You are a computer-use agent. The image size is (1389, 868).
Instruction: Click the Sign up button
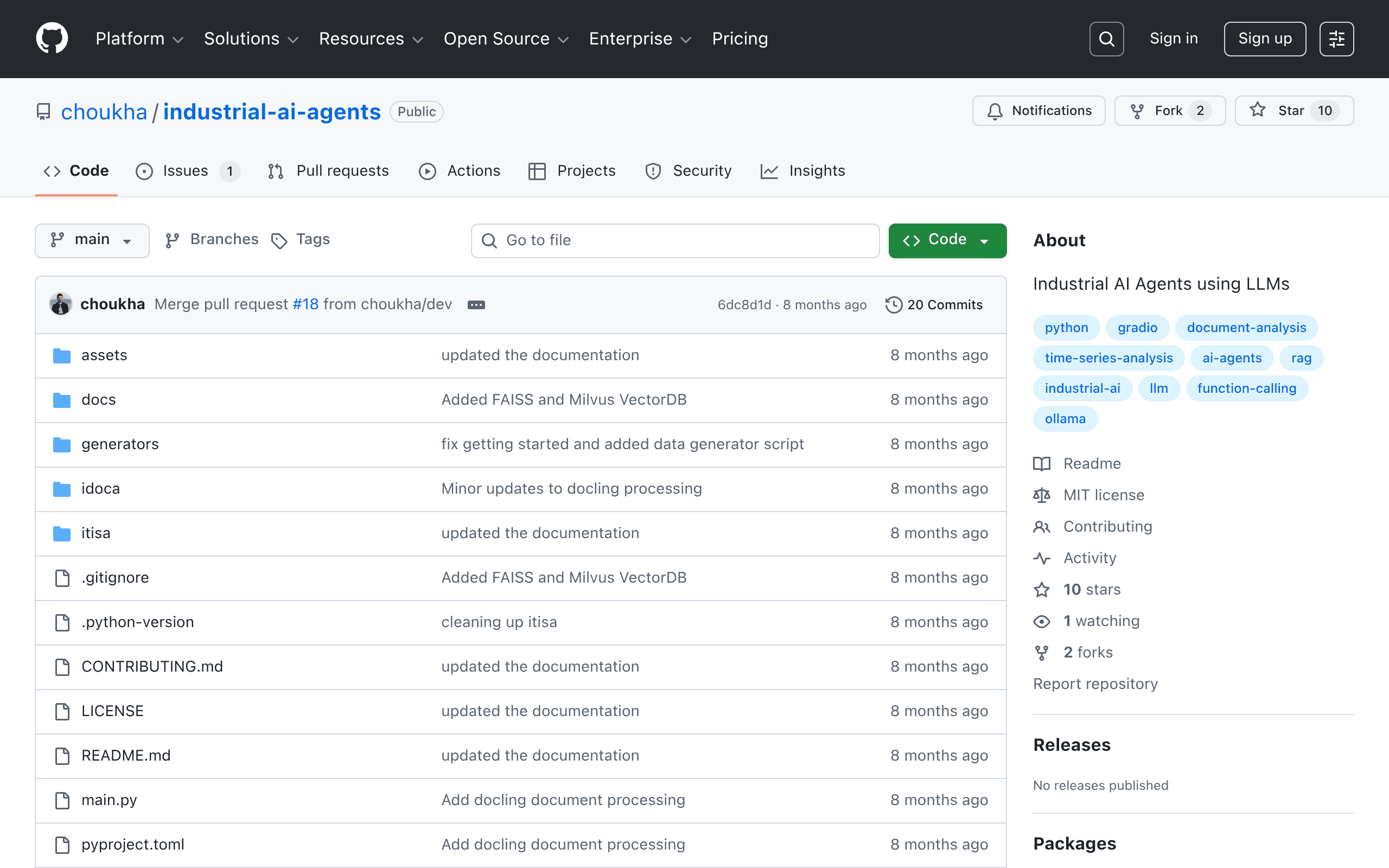coord(1264,39)
